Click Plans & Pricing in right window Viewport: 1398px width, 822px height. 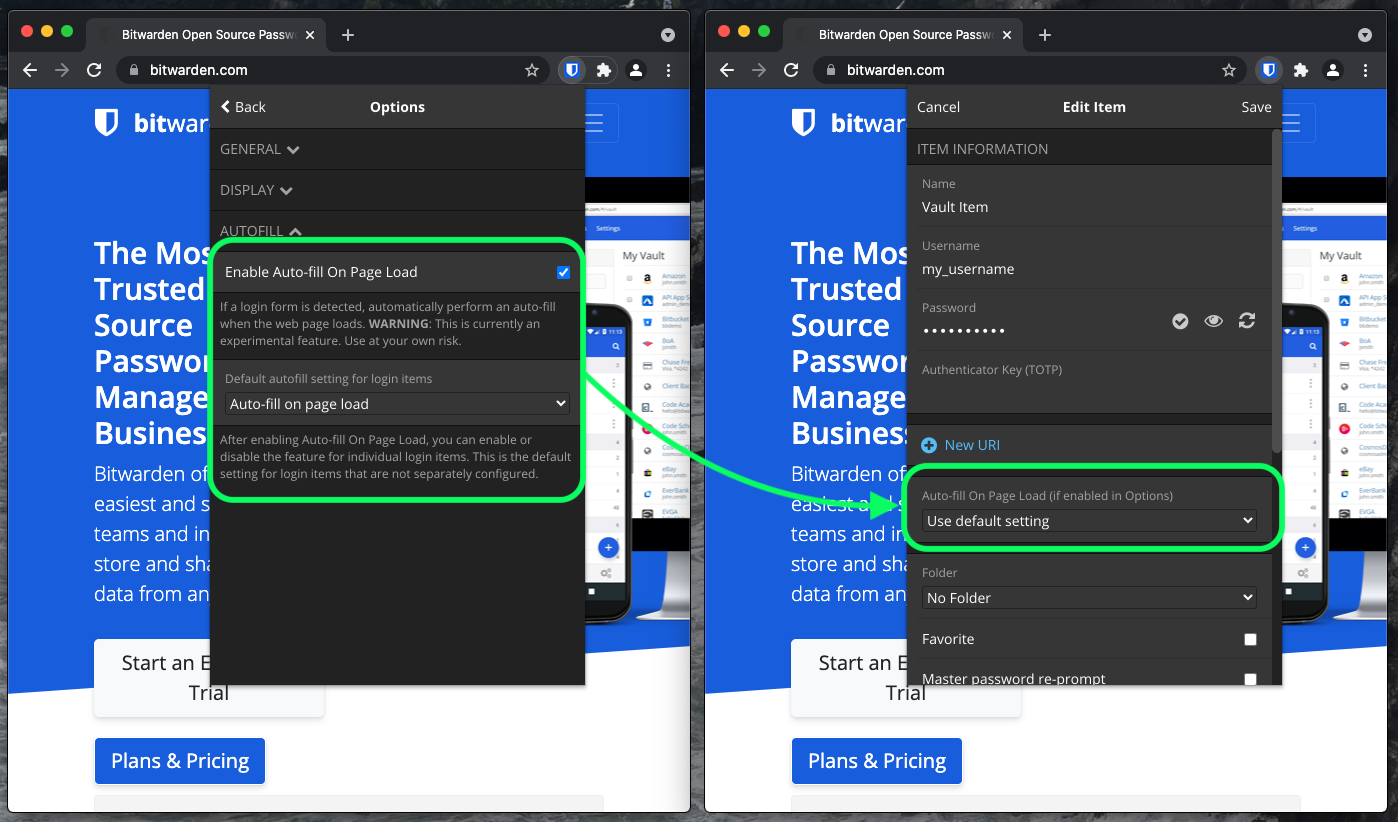(877, 761)
